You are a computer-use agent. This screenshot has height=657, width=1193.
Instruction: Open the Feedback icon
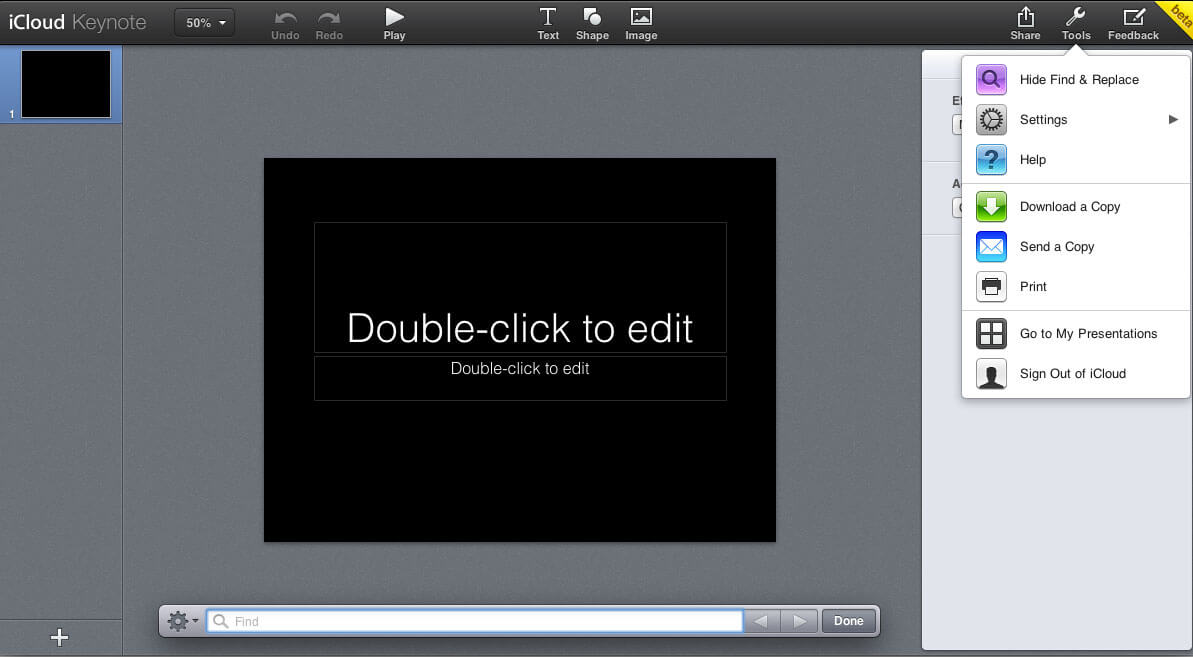tap(1133, 17)
